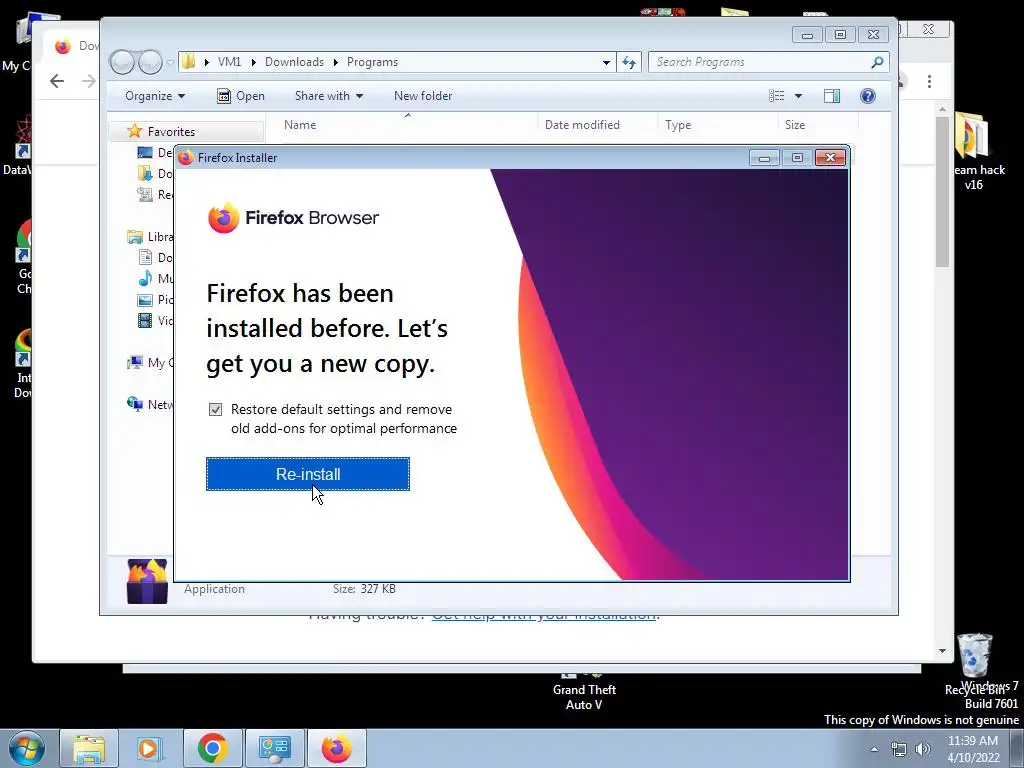This screenshot has width=1024, height=768.
Task: Select My Computer in navigation pane
Action: [150, 362]
